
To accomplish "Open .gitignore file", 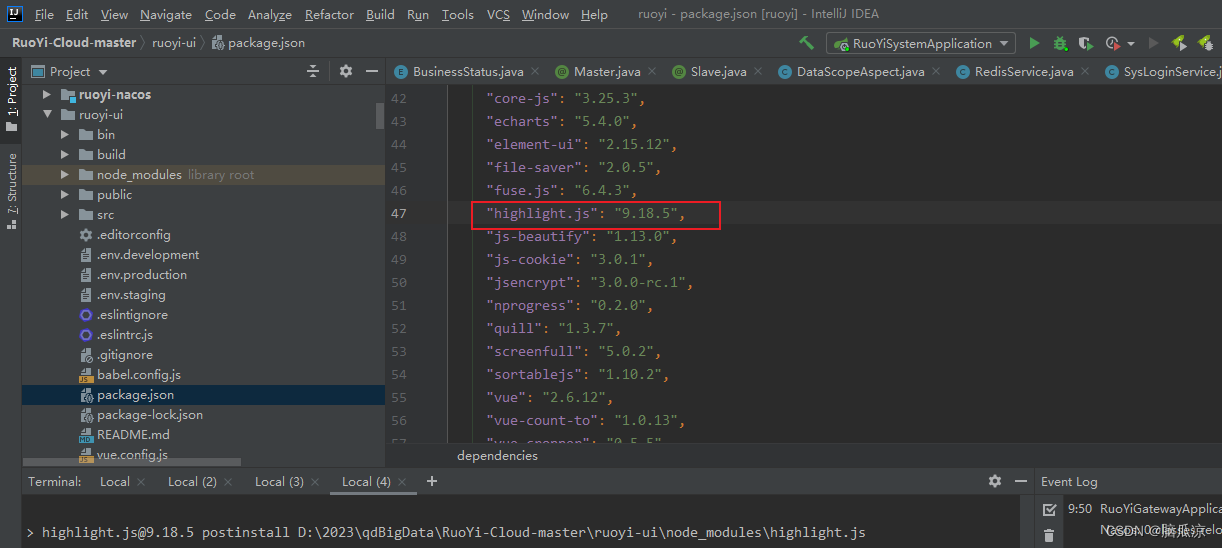I will coord(124,354).
